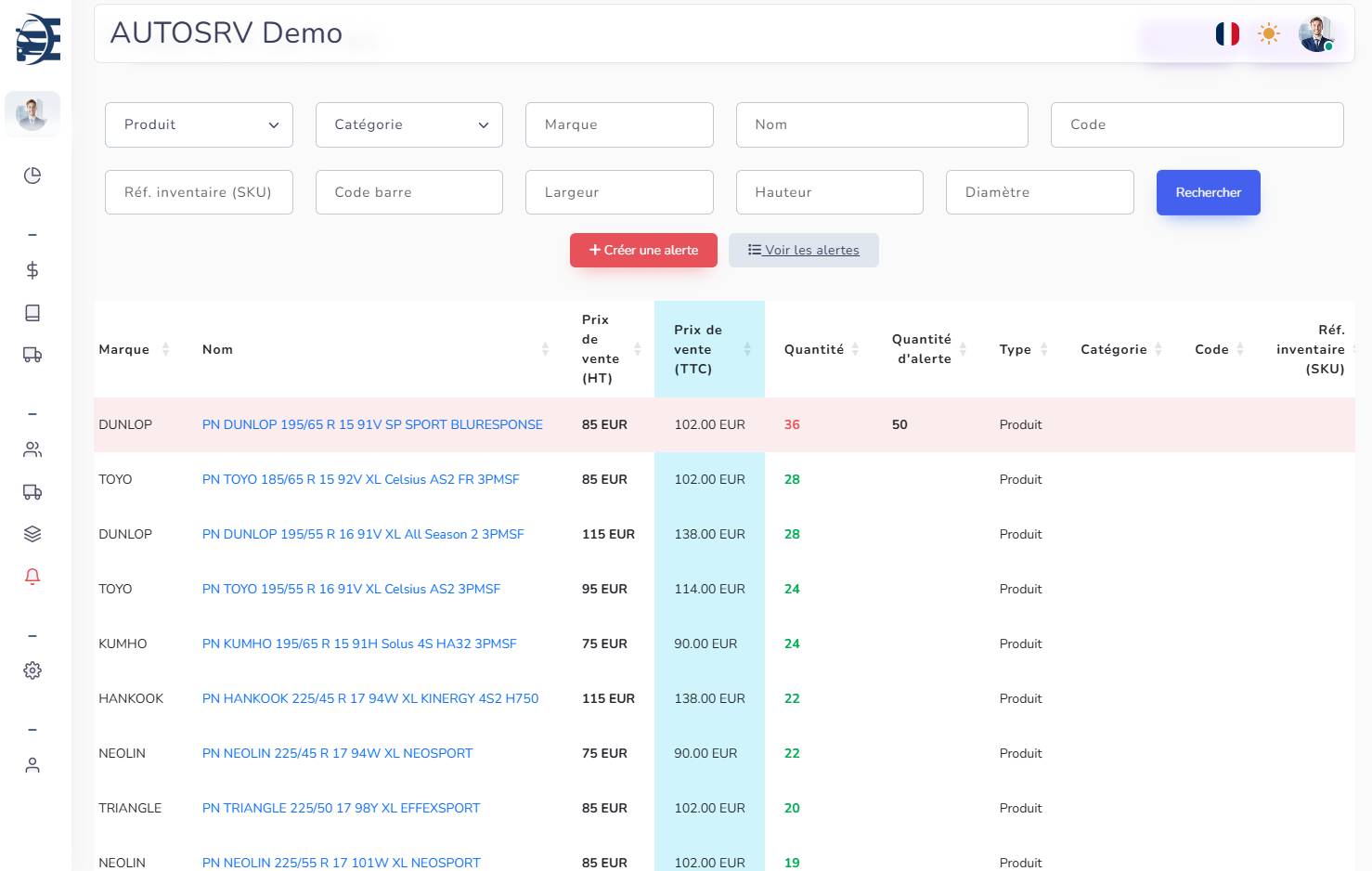Open PN TOYO 185/65 Celsius AS2 FR link

(x=361, y=479)
